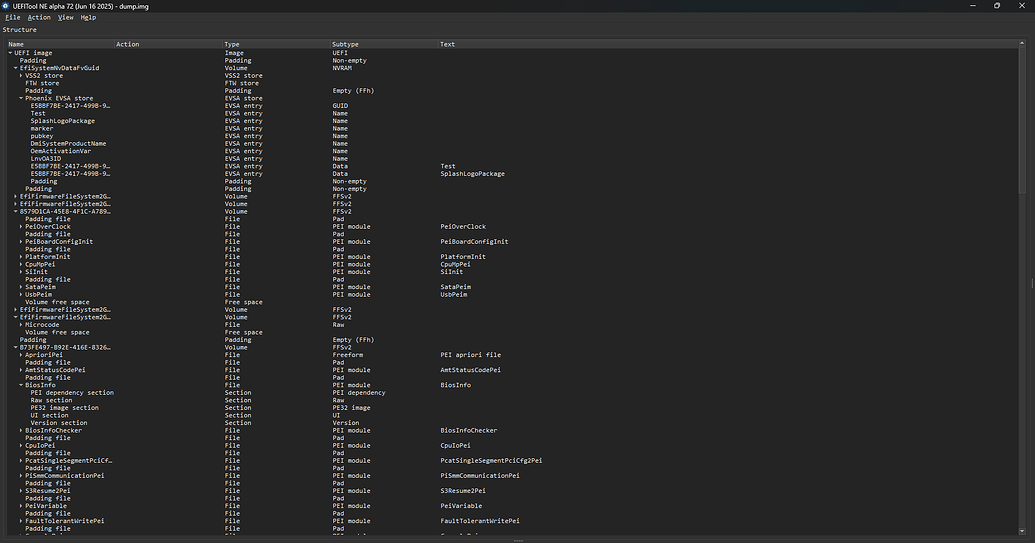Viewport: 1035px width, 543px height.
Task: Open the File menu
Action: coord(13,17)
